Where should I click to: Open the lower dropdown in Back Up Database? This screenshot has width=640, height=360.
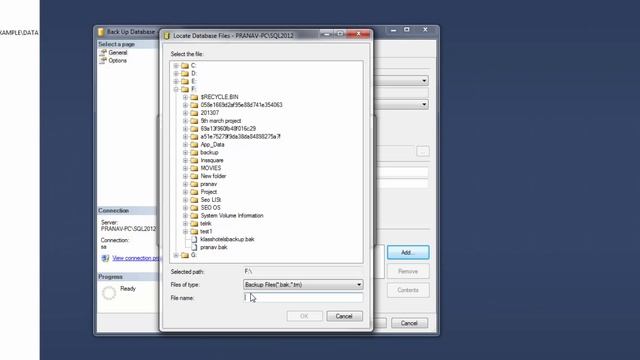424,104
